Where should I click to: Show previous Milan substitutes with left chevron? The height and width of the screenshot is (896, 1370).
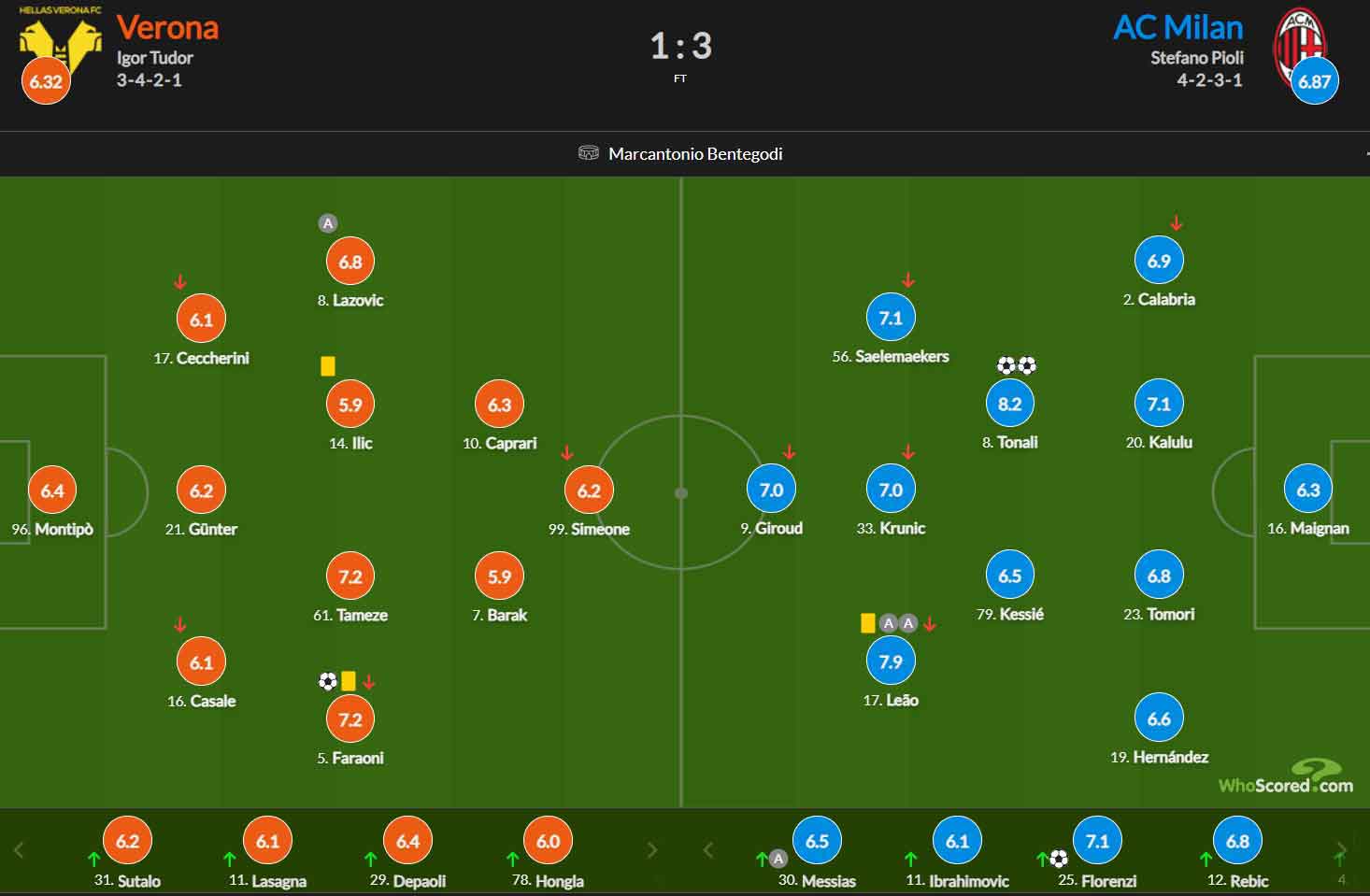click(x=708, y=850)
